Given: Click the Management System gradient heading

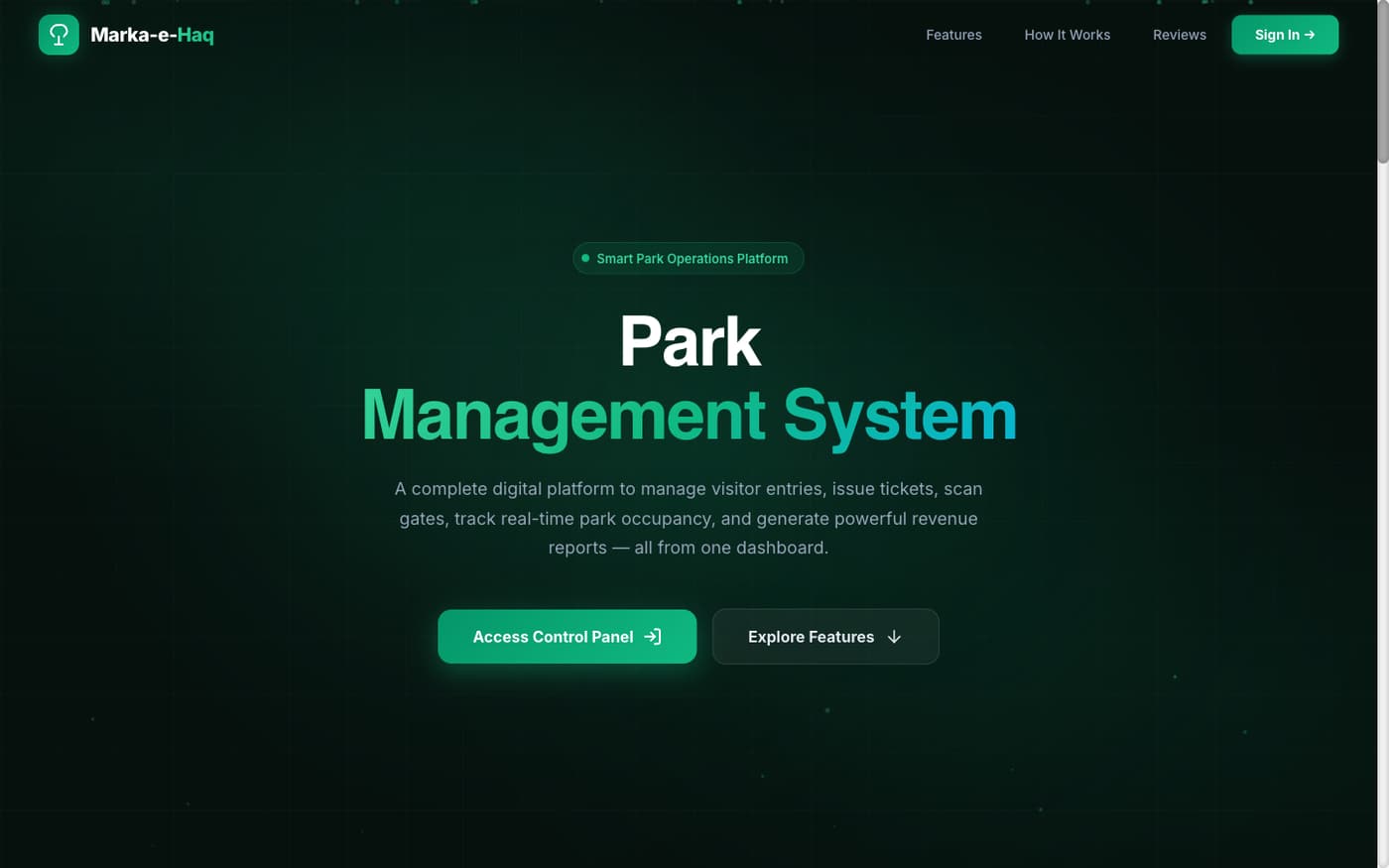Looking at the screenshot, I should tap(690, 415).
